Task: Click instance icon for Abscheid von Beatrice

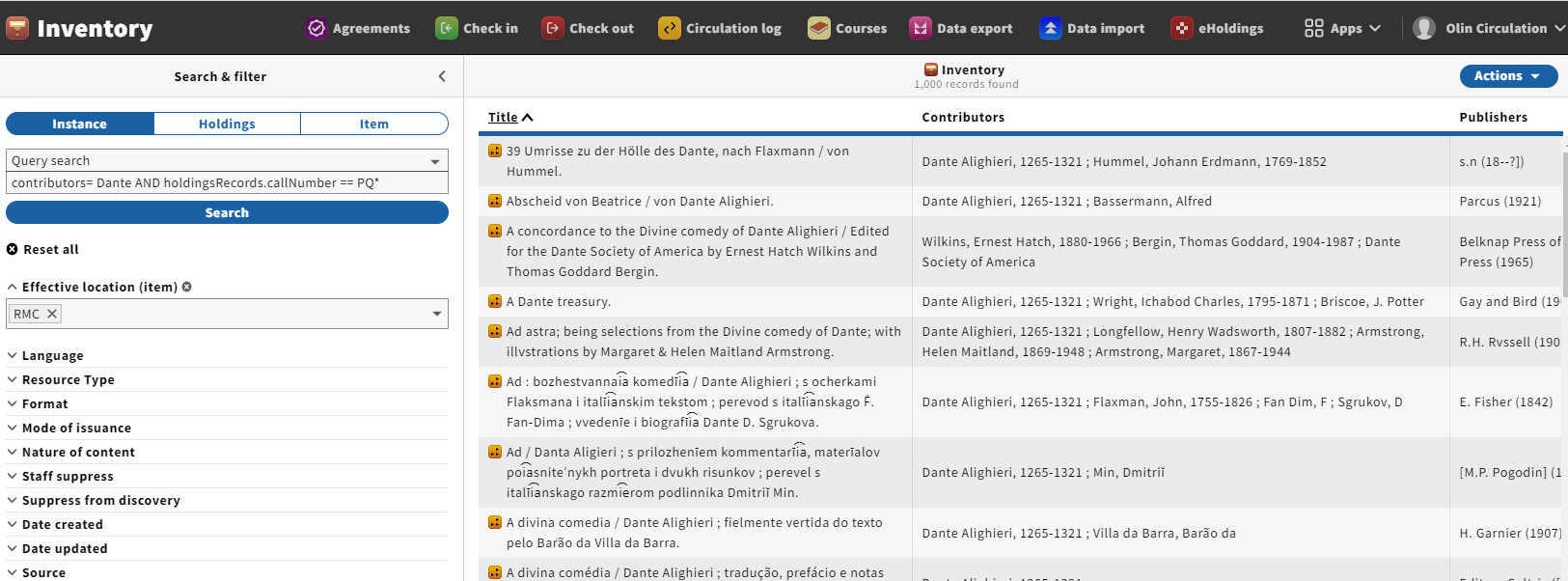Action: tap(495, 201)
